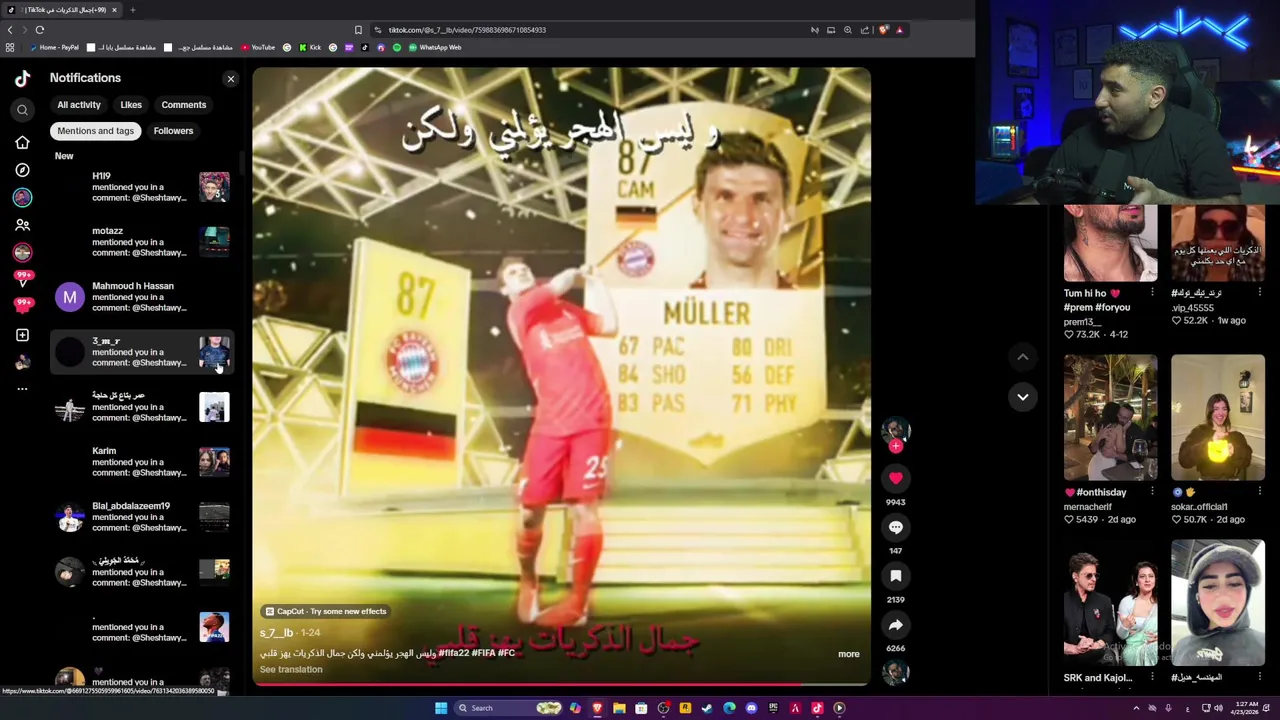The height and width of the screenshot is (720, 1280).
Task: Select the Followers notifications filter
Action: click(173, 131)
